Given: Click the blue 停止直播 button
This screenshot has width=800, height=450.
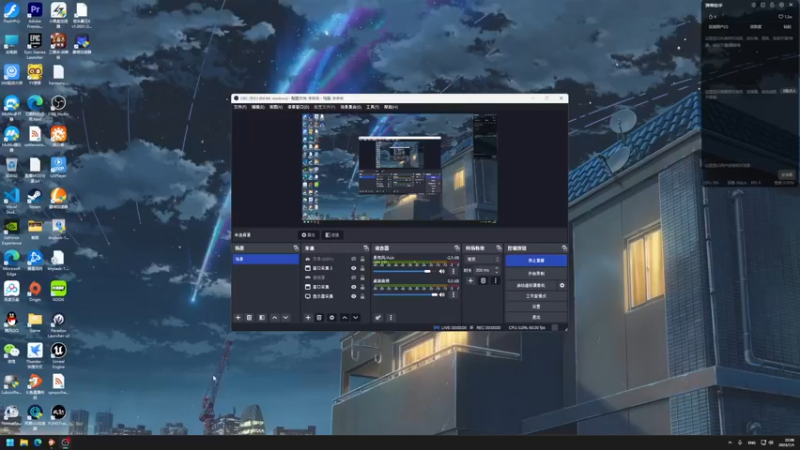Looking at the screenshot, I should click(x=536, y=260).
